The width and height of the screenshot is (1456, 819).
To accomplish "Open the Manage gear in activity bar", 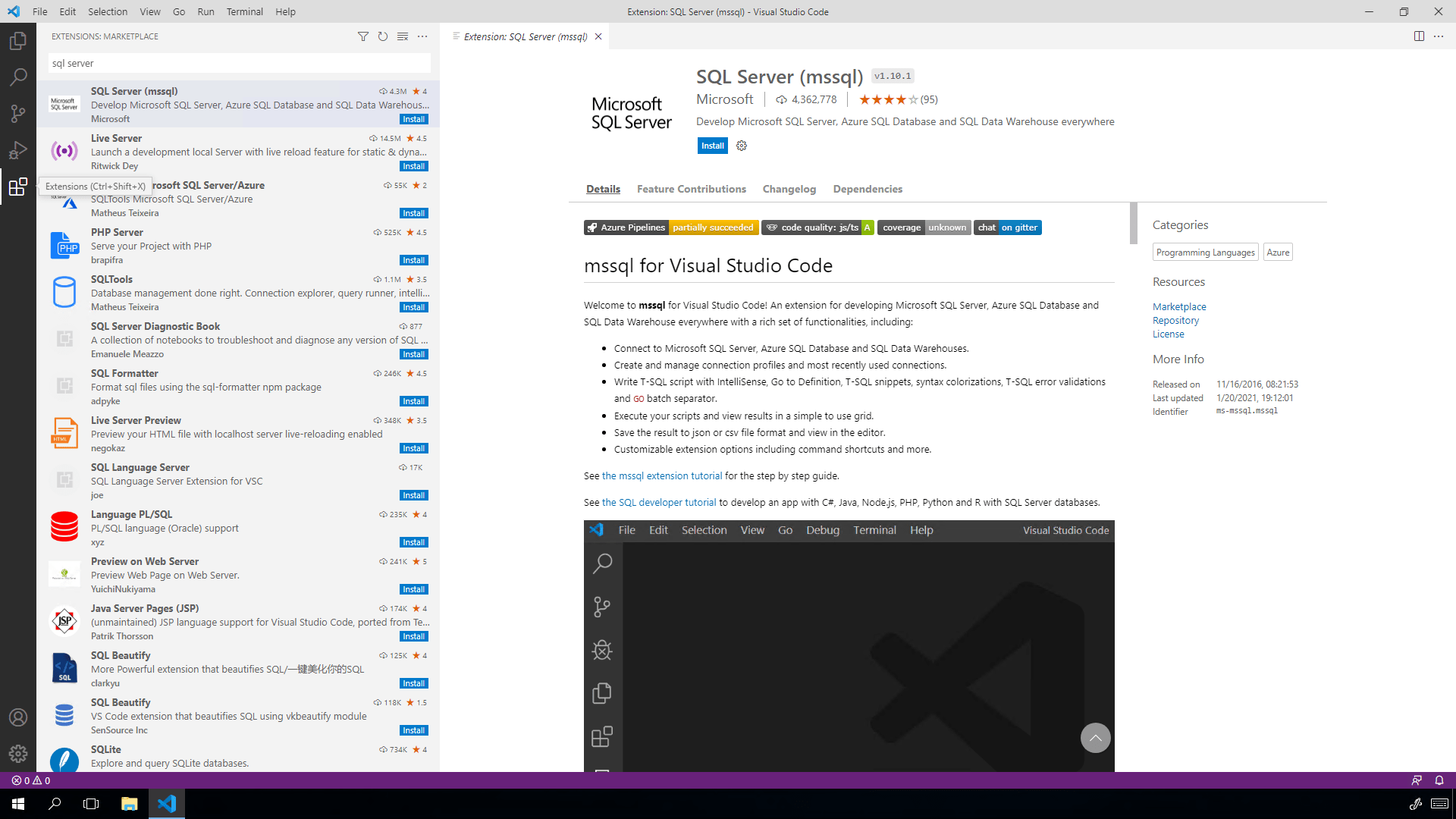I will click(x=18, y=754).
